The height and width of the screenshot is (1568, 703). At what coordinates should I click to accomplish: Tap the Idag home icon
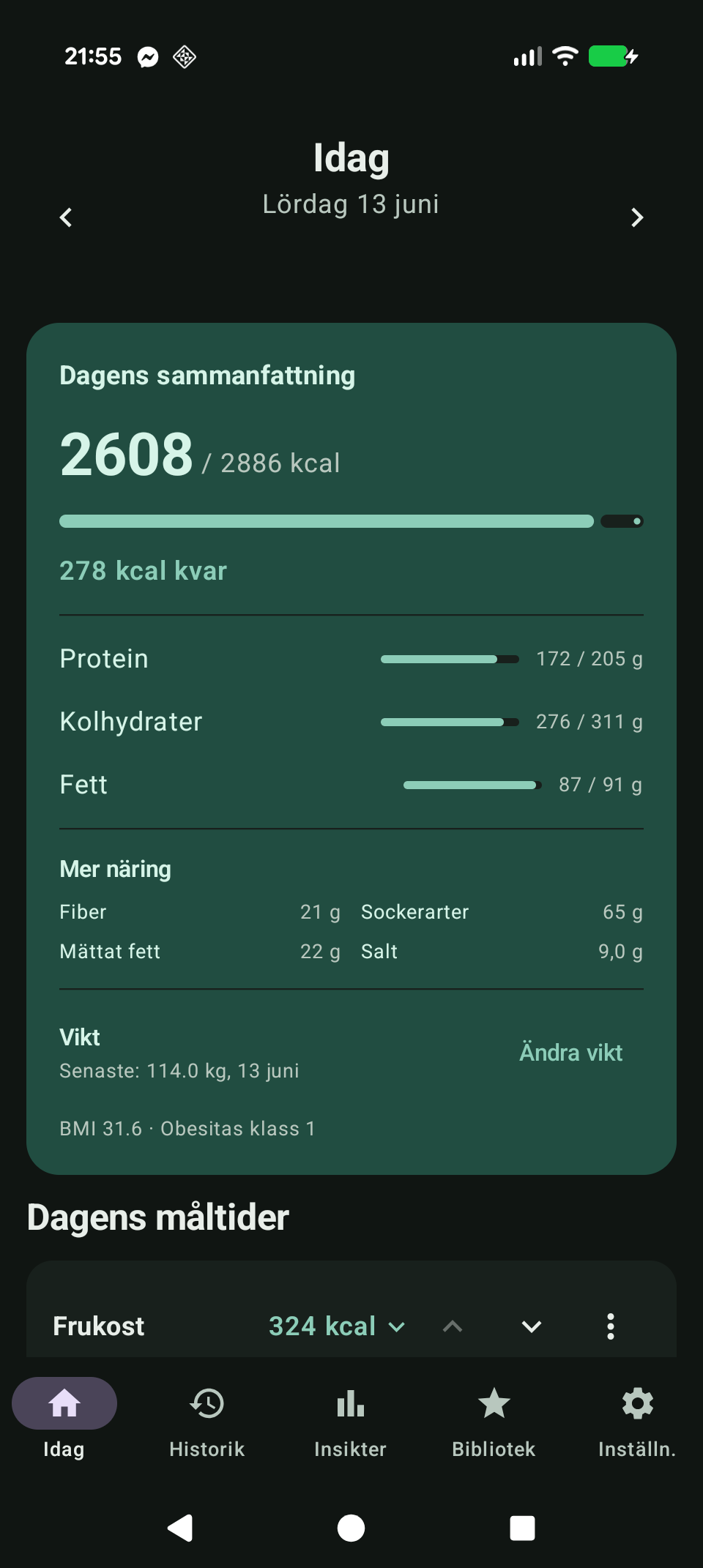pos(64,1403)
